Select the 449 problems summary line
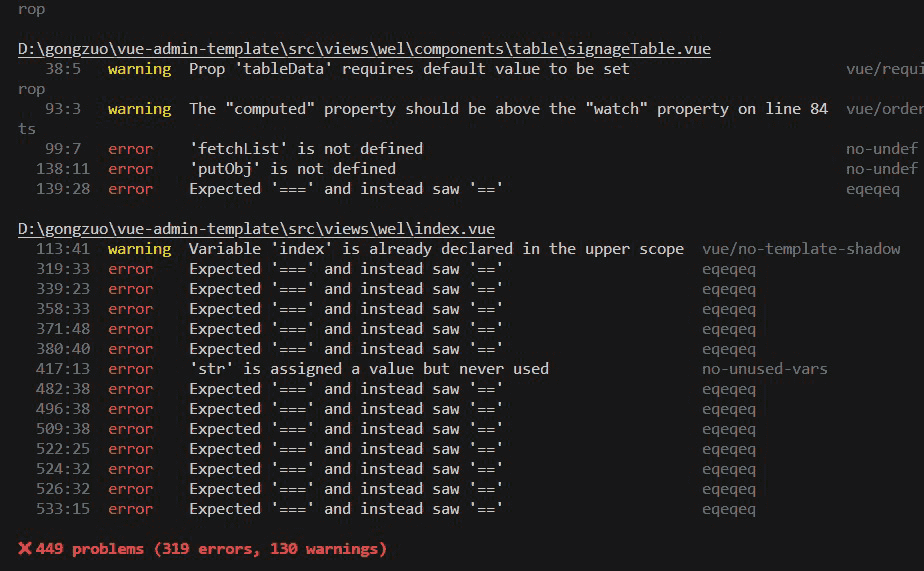The image size is (924, 571). (202, 549)
